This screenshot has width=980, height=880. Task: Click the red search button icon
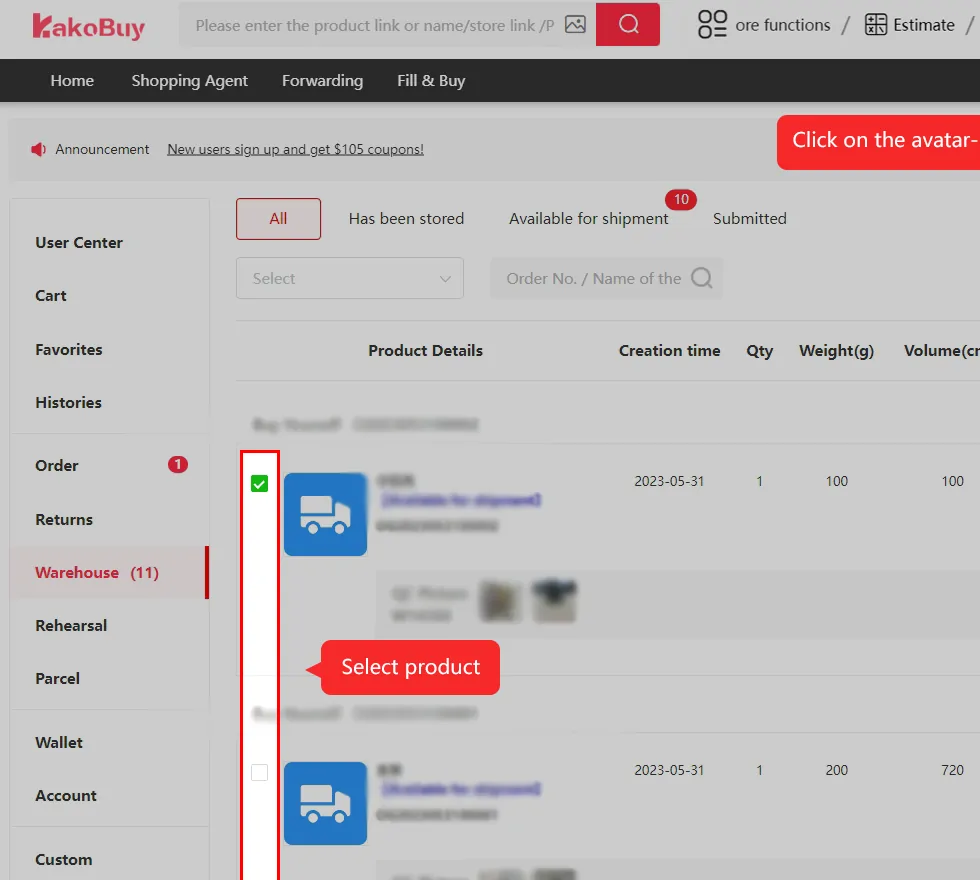(628, 24)
